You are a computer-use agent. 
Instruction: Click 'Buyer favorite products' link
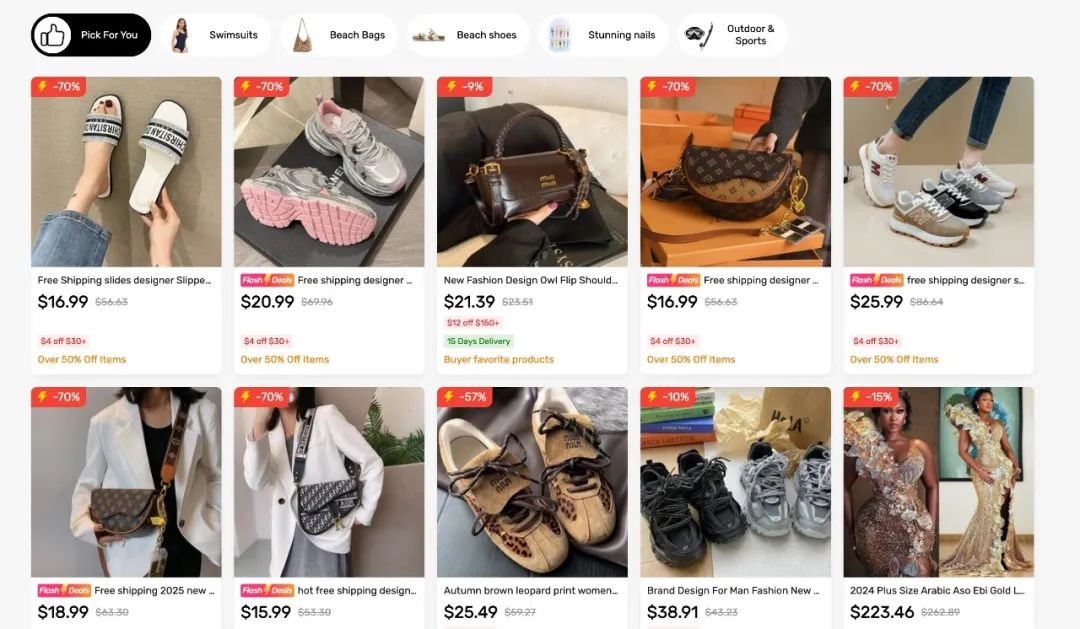[x=499, y=360]
